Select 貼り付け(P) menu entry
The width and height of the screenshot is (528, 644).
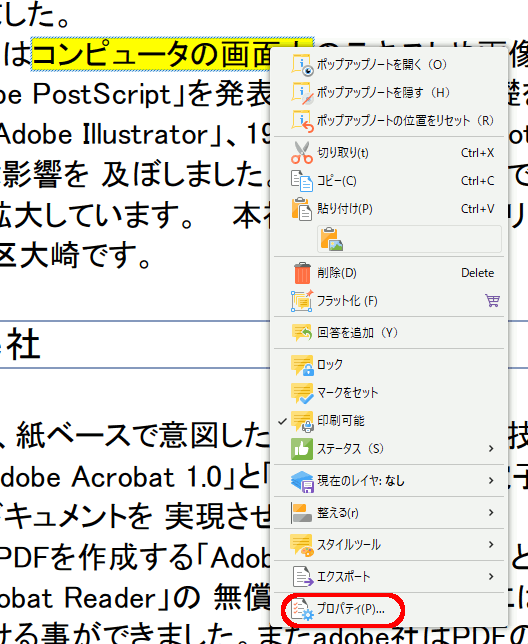click(388, 209)
